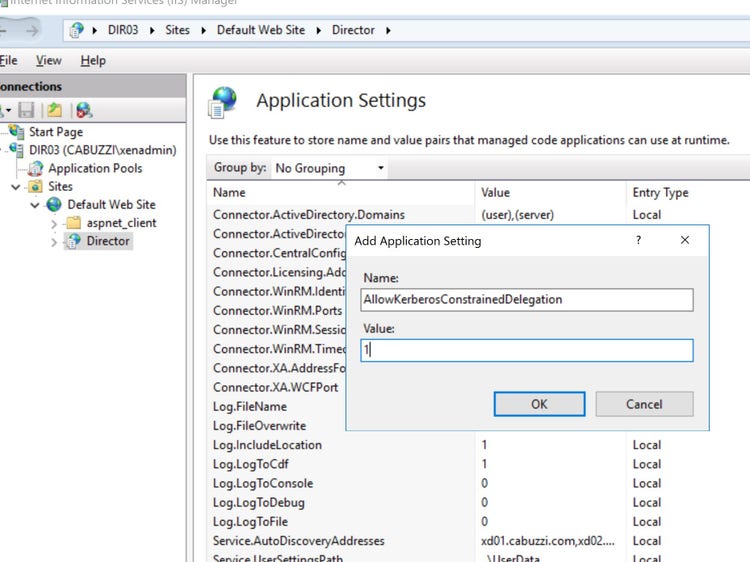The height and width of the screenshot is (562, 750).
Task: Click value xd01.cabuzzi.com,xd02.... cell
Action: 548,541
